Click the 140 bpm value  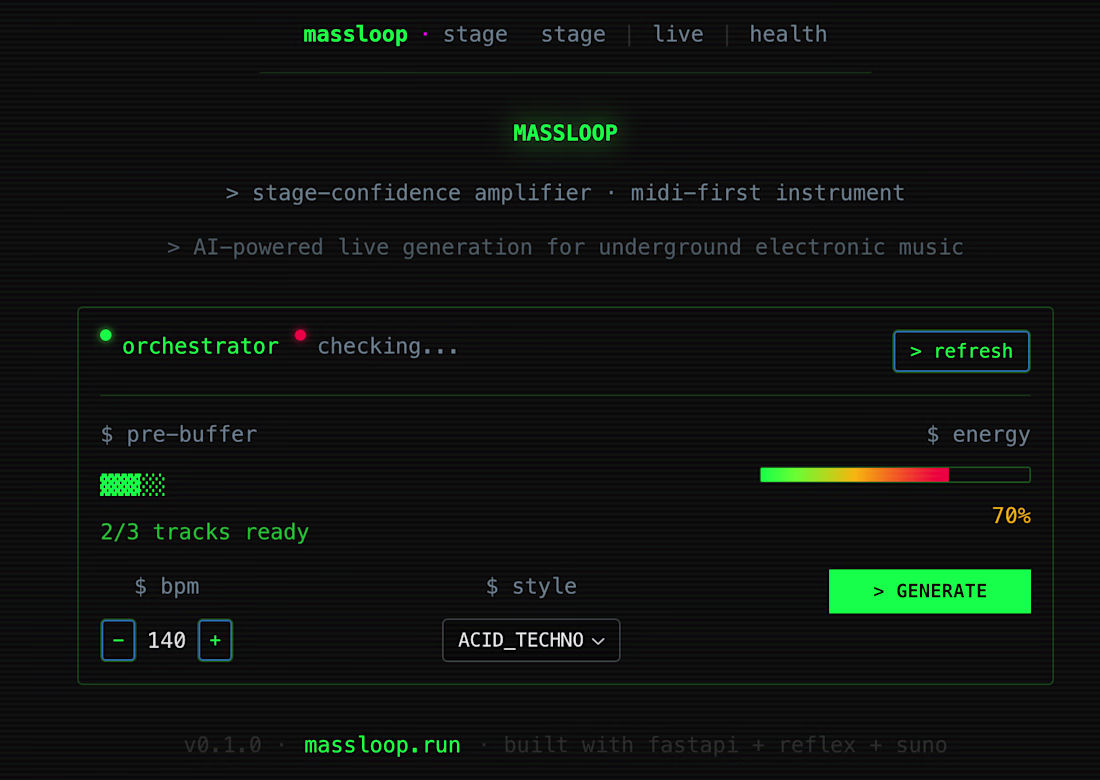(166, 640)
